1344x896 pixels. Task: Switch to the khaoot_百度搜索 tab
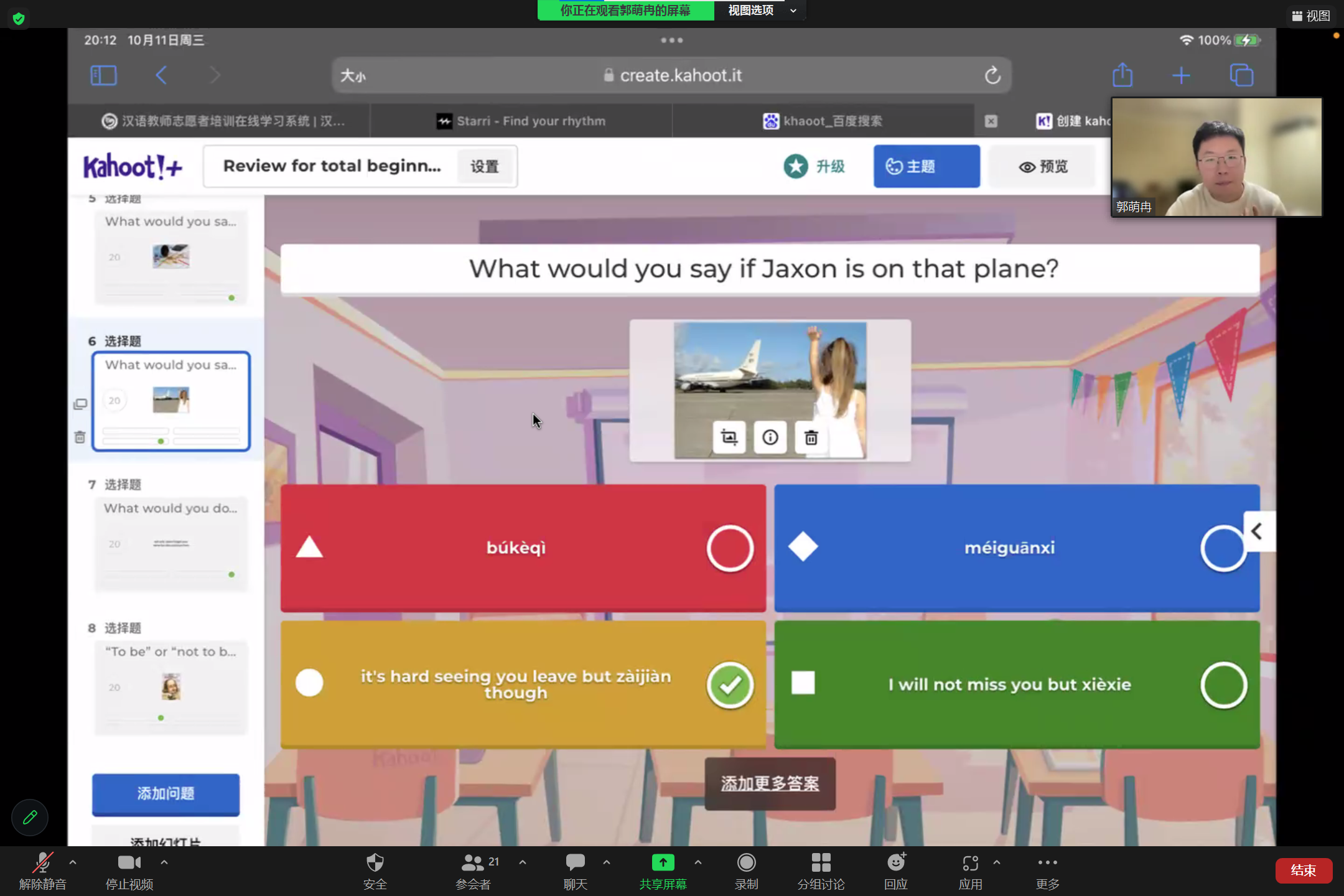pyautogui.click(x=823, y=121)
